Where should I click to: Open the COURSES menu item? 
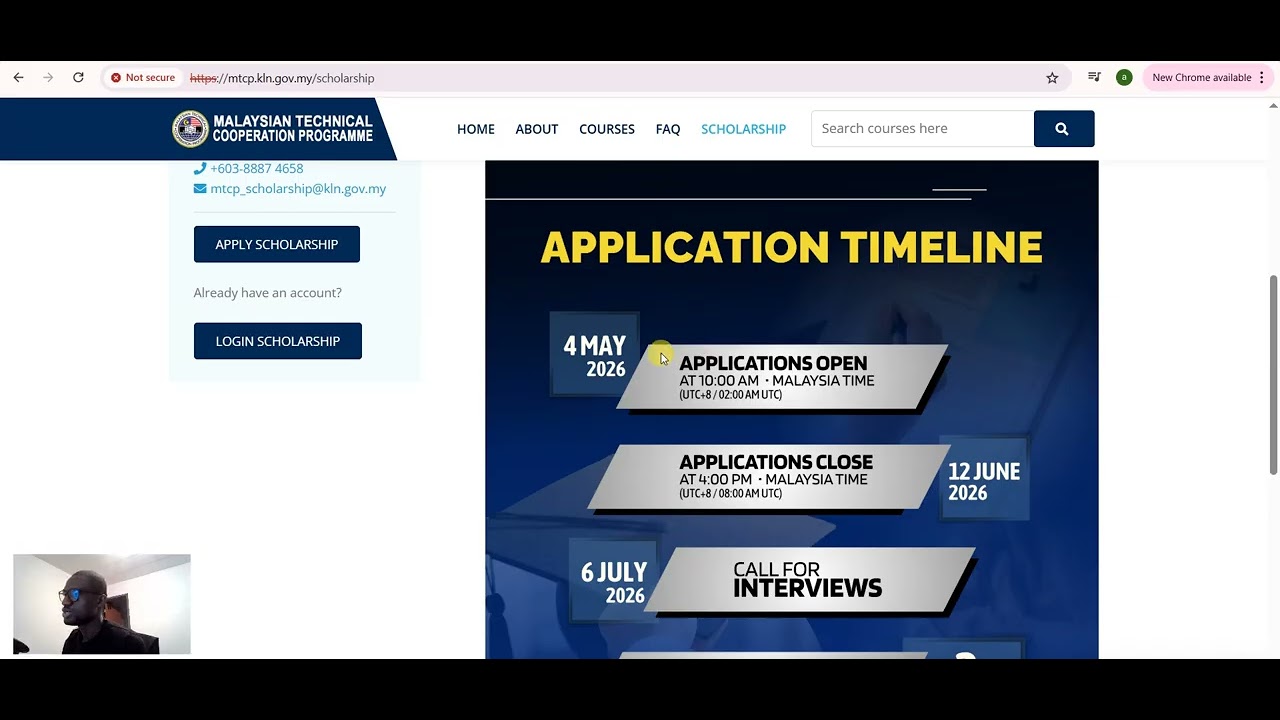coord(607,129)
